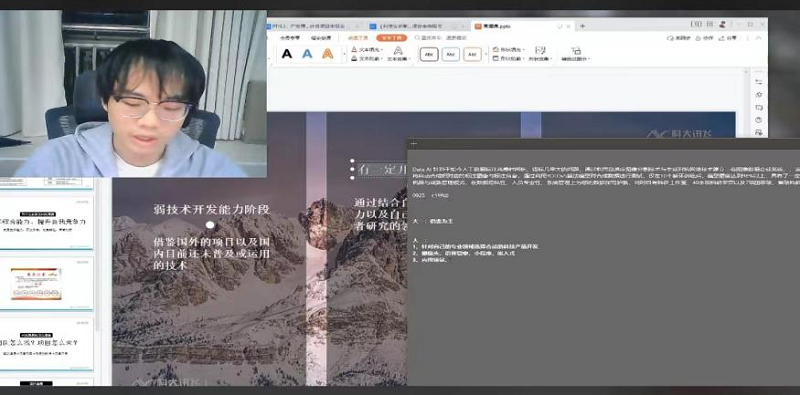Open the shape effects (形状效果) dropdown

540,54
